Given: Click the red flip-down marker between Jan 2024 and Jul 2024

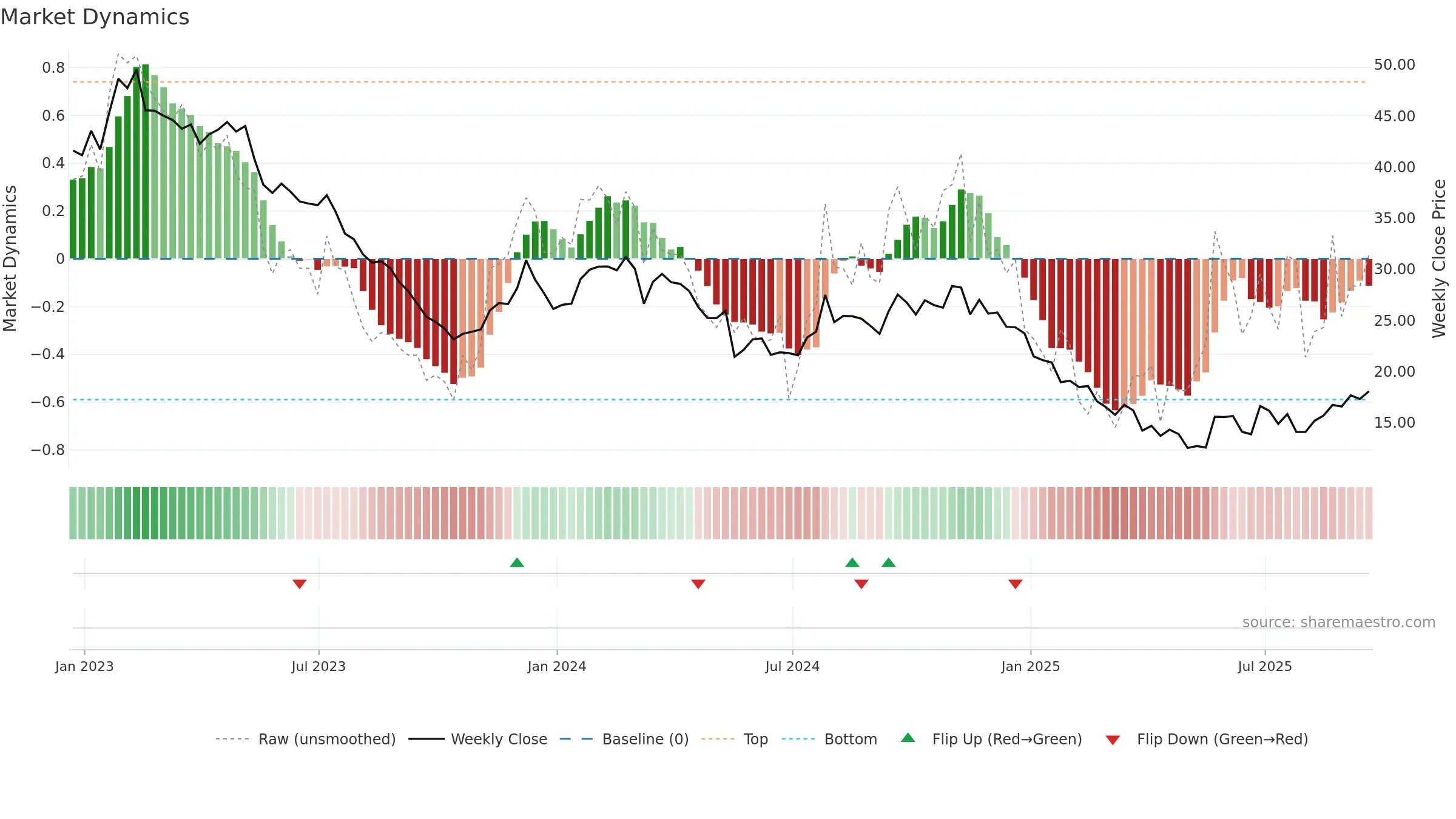Looking at the screenshot, I should [x=698, y=584].
